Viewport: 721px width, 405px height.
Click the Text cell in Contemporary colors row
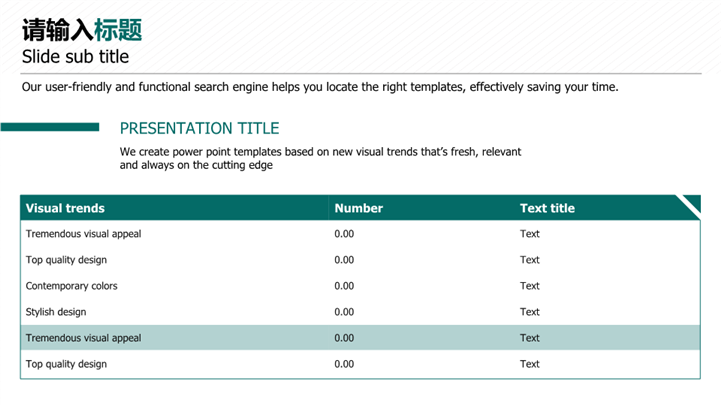(529, 286)
